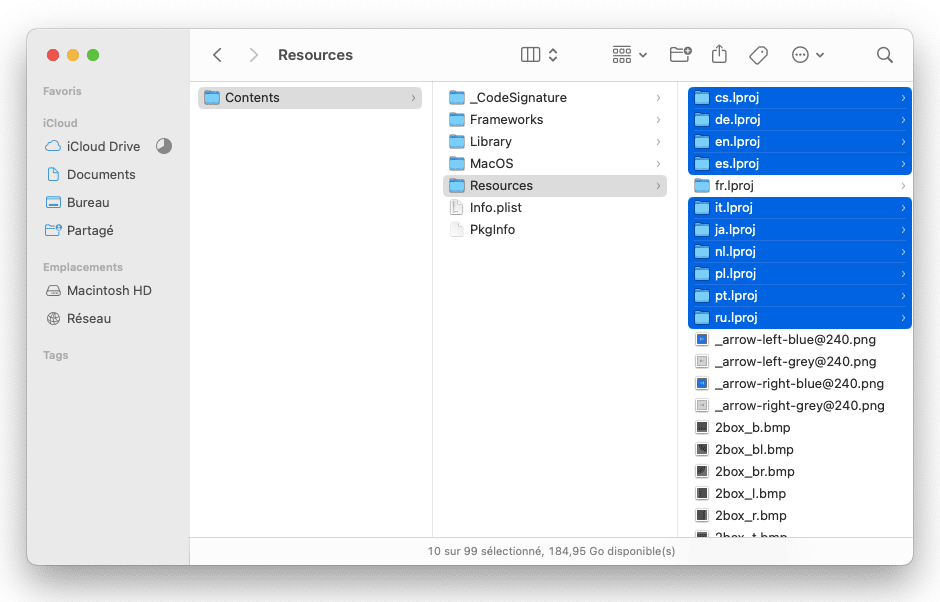Select the pt.lproj folder
Screen dimensions: 940x602
pyautogui.click(x=800, y=296)
